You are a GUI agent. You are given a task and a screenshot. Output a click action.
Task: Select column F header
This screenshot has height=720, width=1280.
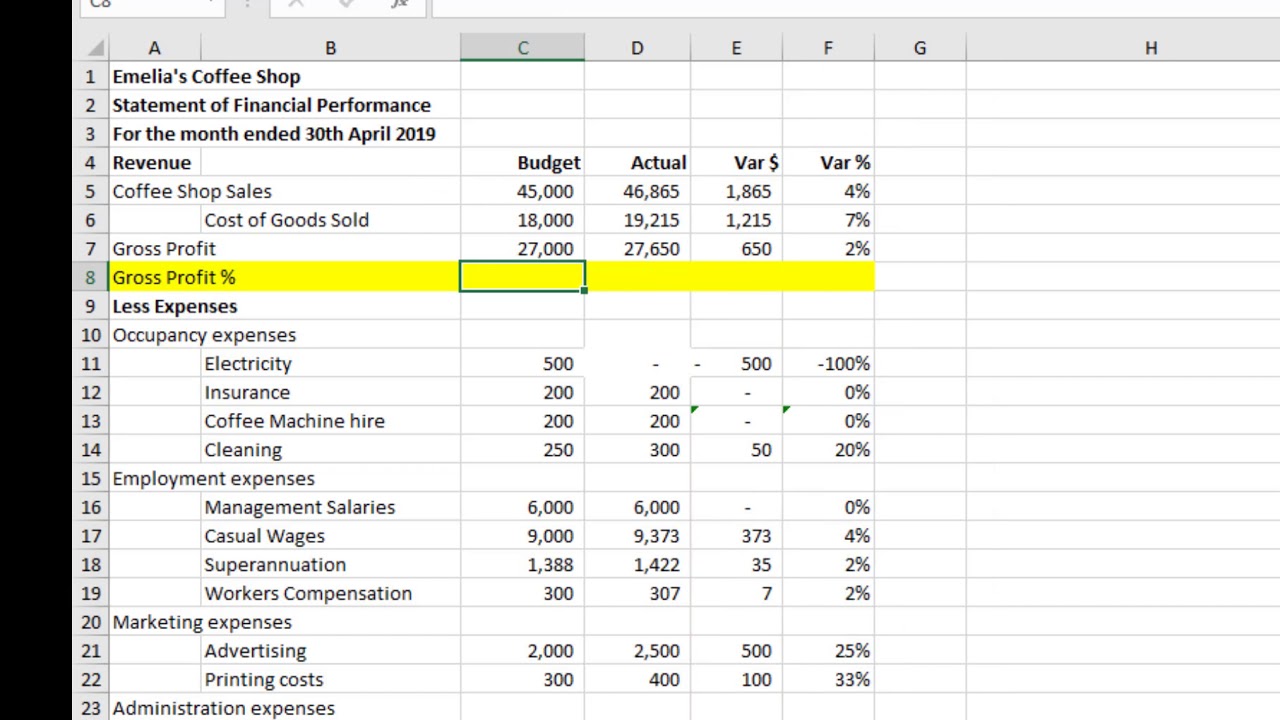point(828,48)
